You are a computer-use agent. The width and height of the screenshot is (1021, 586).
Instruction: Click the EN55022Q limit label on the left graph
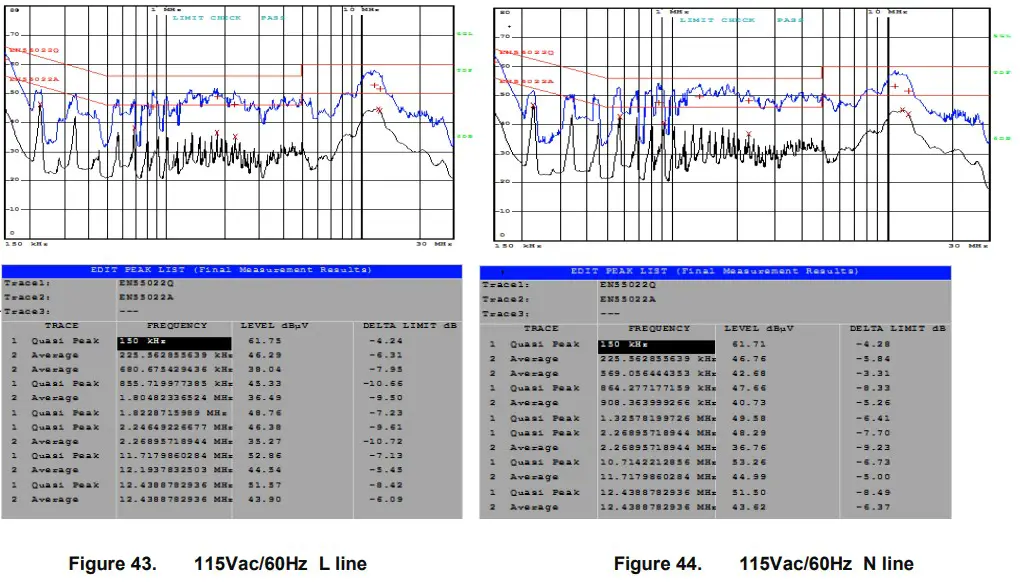(35, 50)
